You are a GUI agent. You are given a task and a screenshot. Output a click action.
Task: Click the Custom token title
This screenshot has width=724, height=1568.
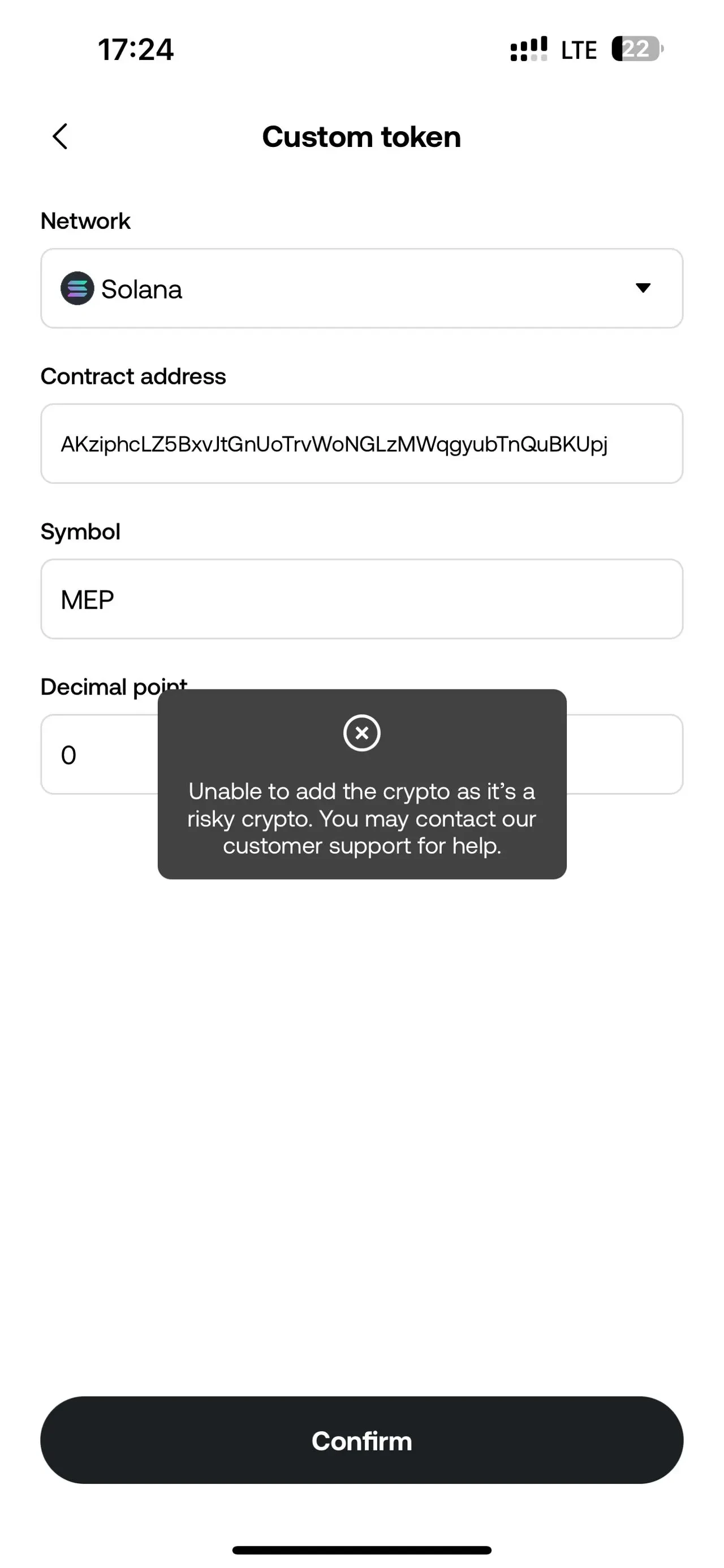click(361, 136)
